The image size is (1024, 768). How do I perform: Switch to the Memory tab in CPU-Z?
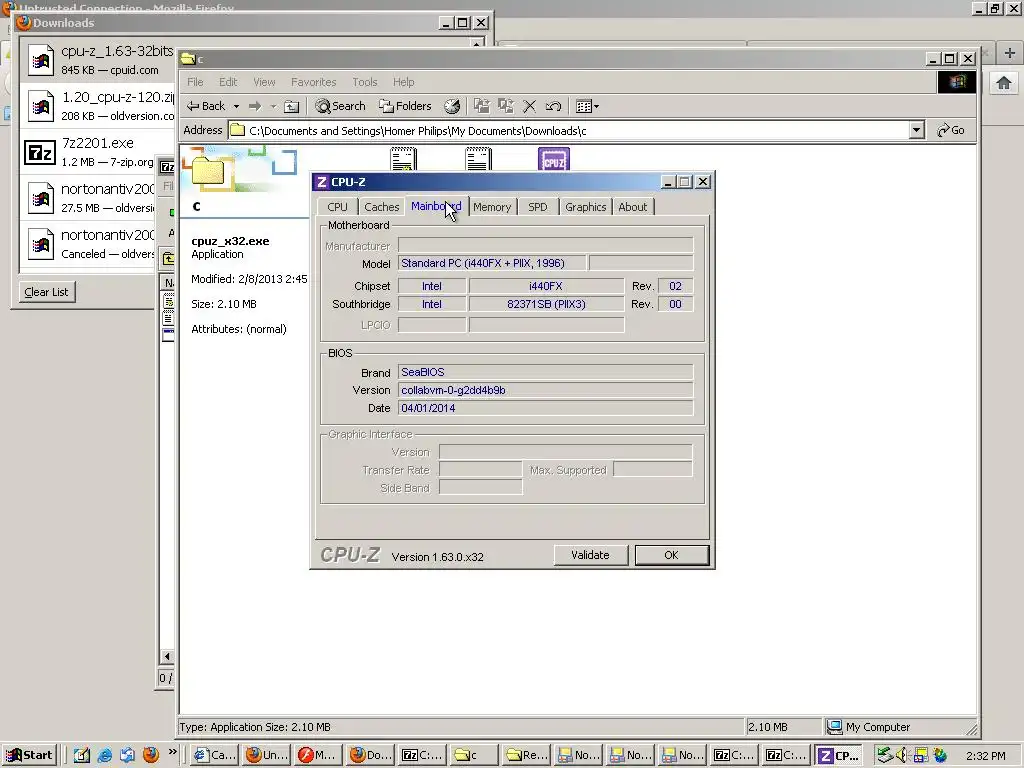point(492,207)
